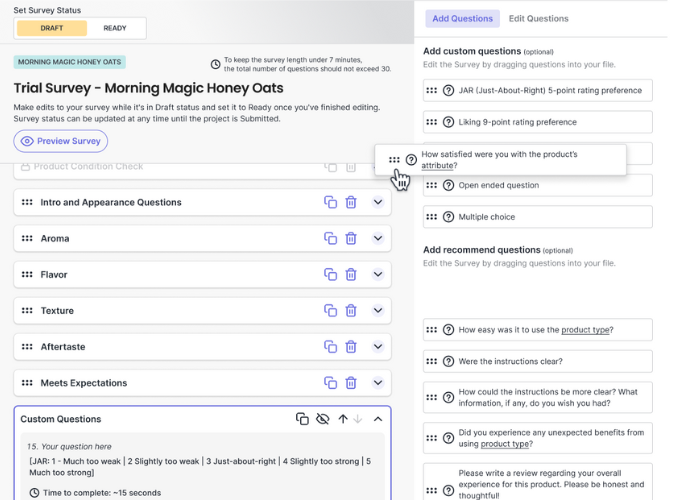Duplicate the Custom Questions section
690x500 pixels.
(x=302, y=419)
